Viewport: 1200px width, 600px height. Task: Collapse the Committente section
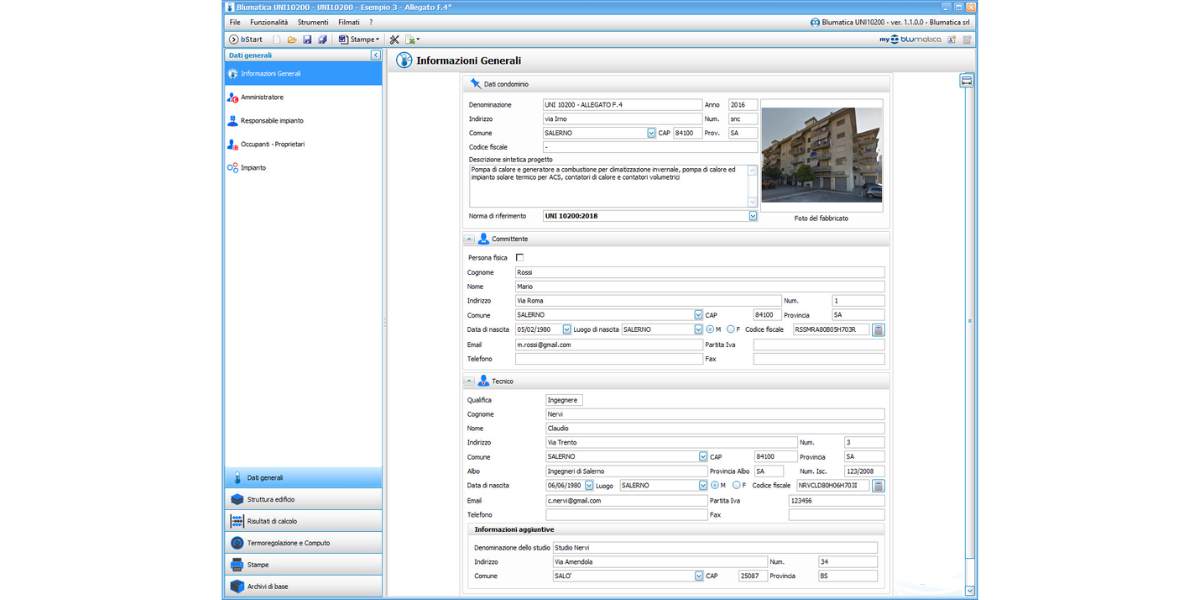pos(469,240)
